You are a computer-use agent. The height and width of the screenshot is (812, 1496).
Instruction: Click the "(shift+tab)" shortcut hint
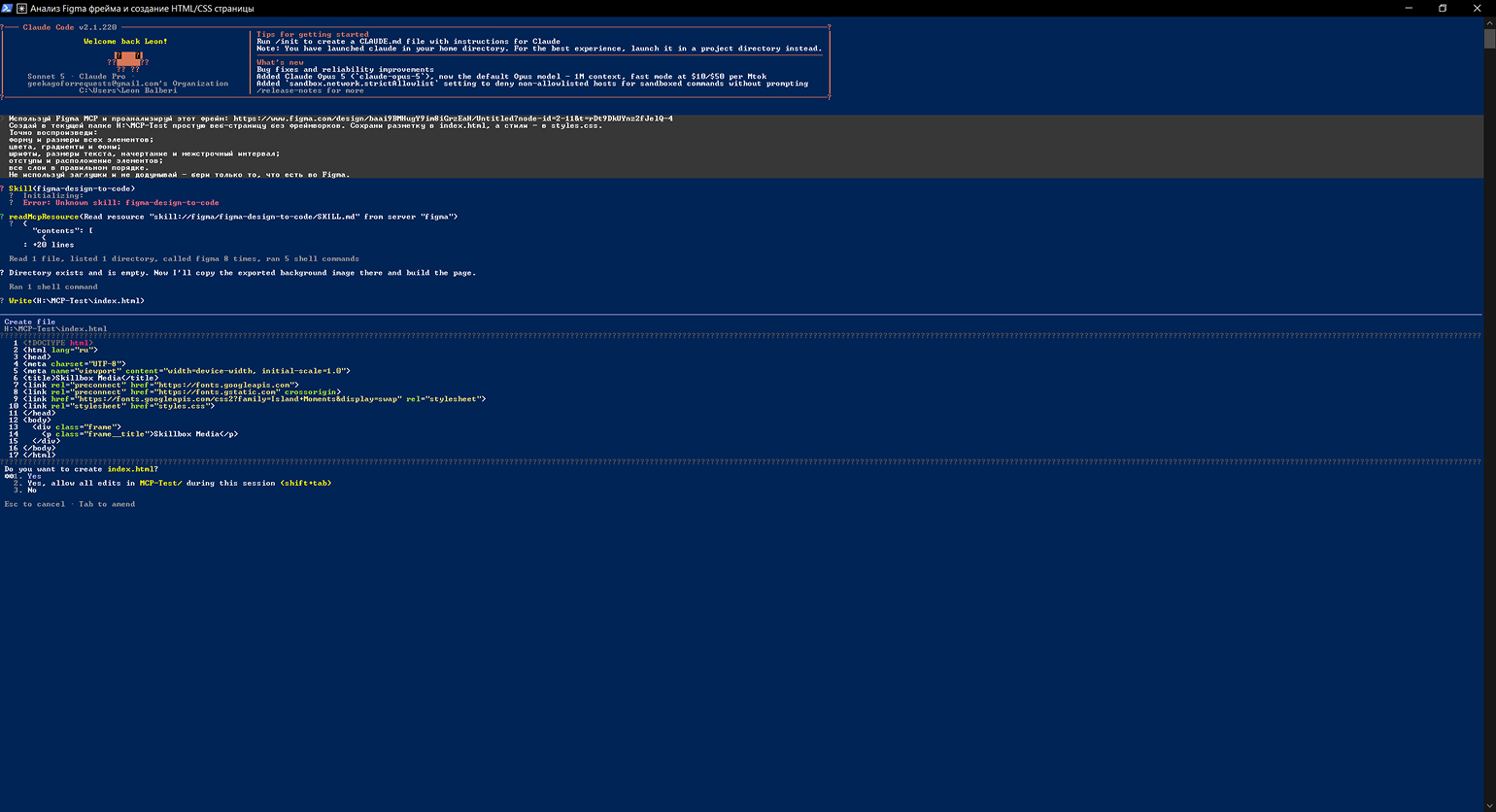coord(305,483)
